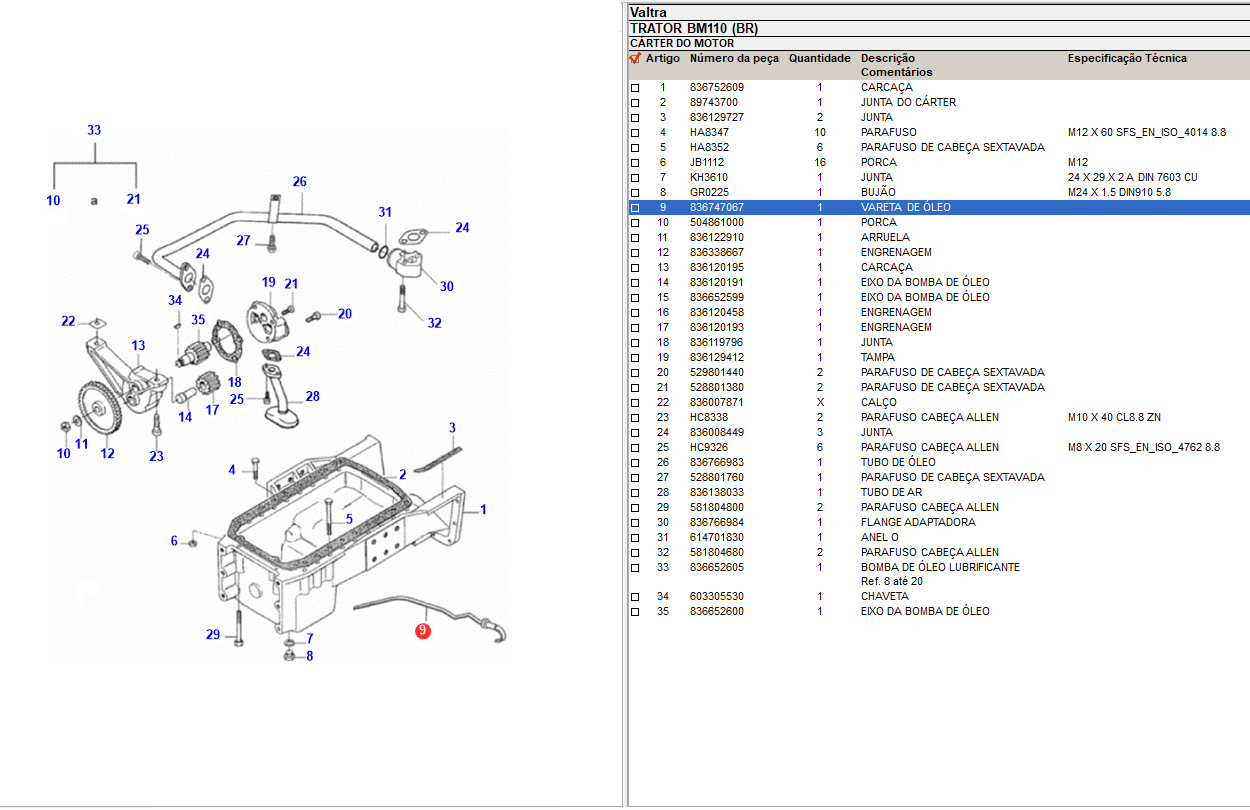Select ANEL O row 614701830
Image resolution: width=1250 pixels, height=810 pixels.
coord(938,538)
